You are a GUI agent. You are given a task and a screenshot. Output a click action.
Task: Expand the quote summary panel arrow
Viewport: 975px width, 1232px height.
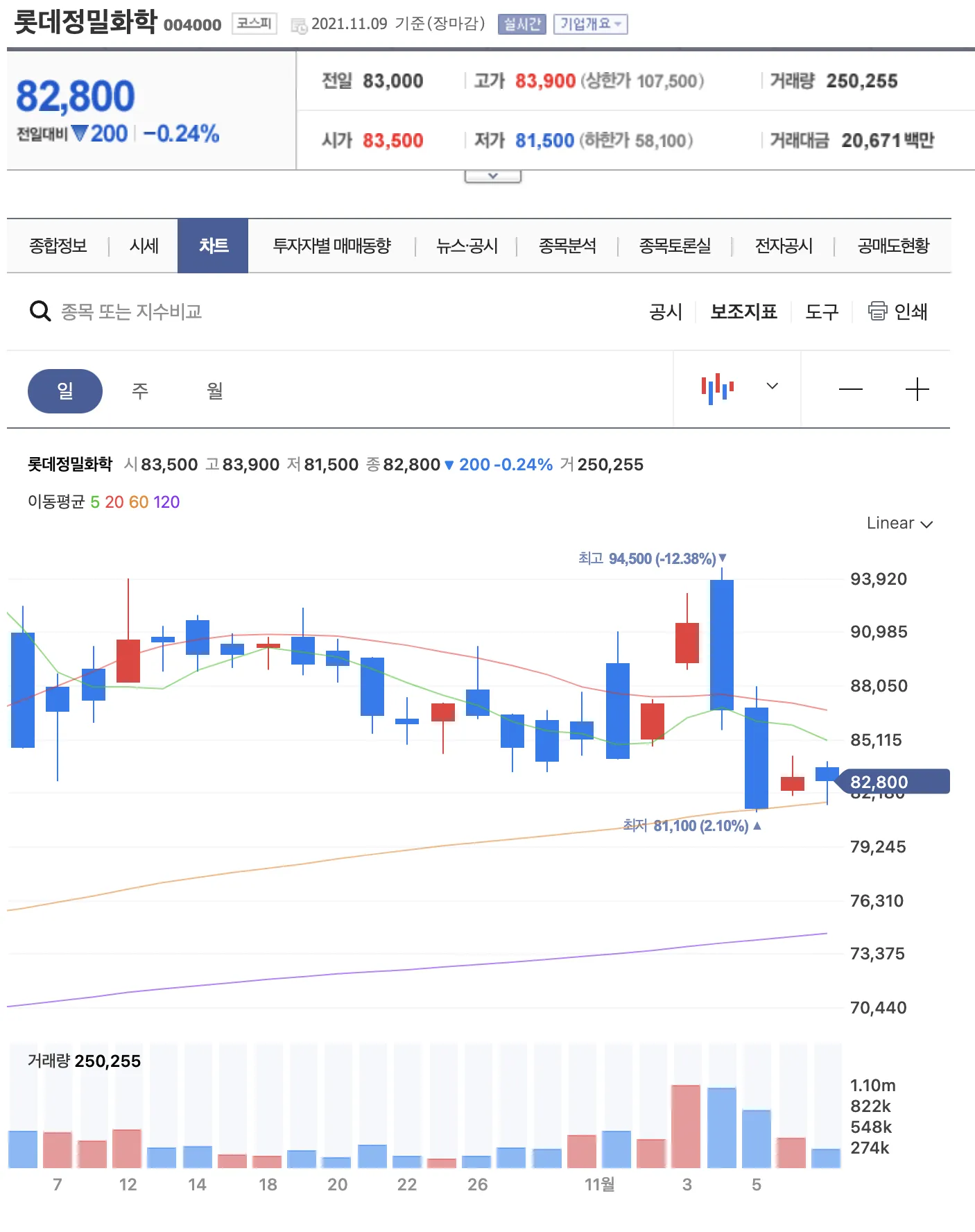point(492,176)
